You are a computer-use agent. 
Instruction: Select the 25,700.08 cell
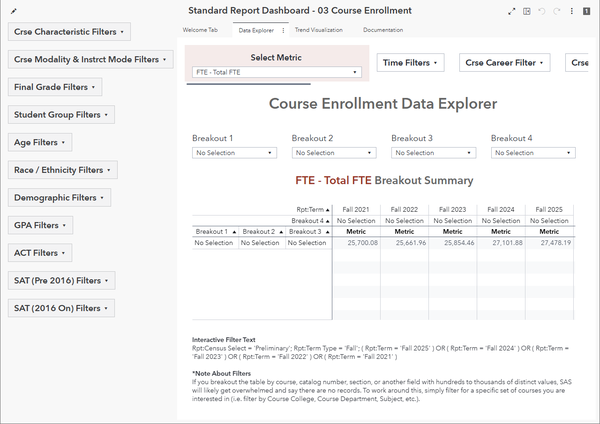tap(357, 243)
